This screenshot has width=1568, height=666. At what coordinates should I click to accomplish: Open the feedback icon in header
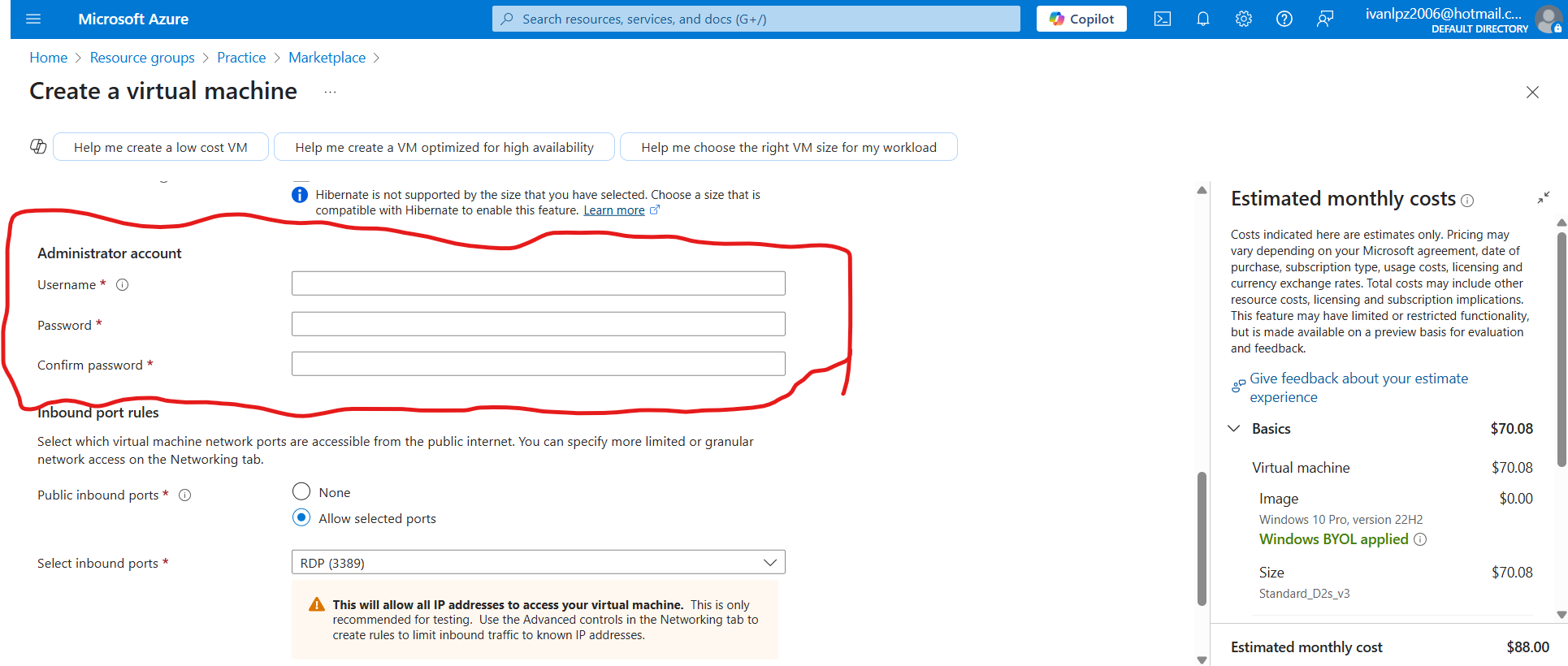pos(1325,19)
